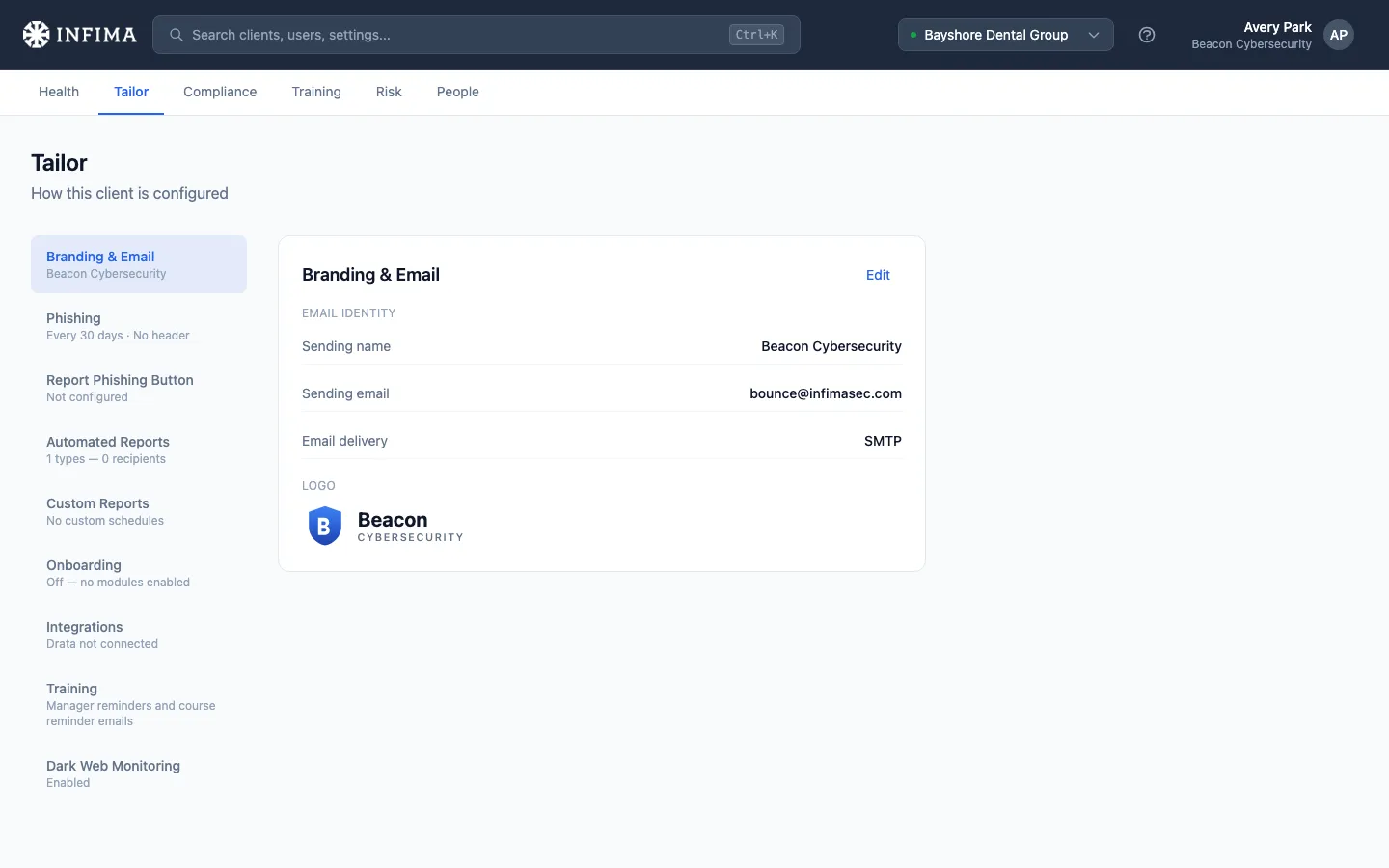Click the EMAIL IDENTITY heading
1389x868 pixels.
pyautogui.click(x=349, y=313)
